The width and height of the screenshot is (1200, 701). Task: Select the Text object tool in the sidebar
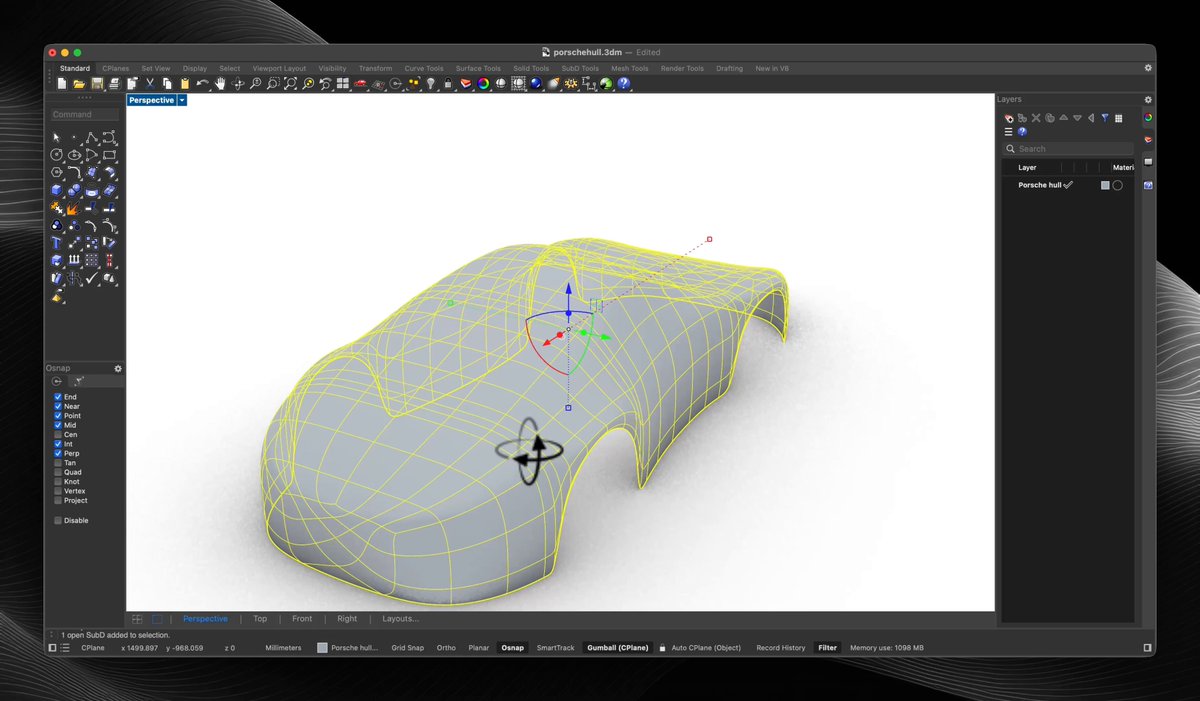(56, 242)
